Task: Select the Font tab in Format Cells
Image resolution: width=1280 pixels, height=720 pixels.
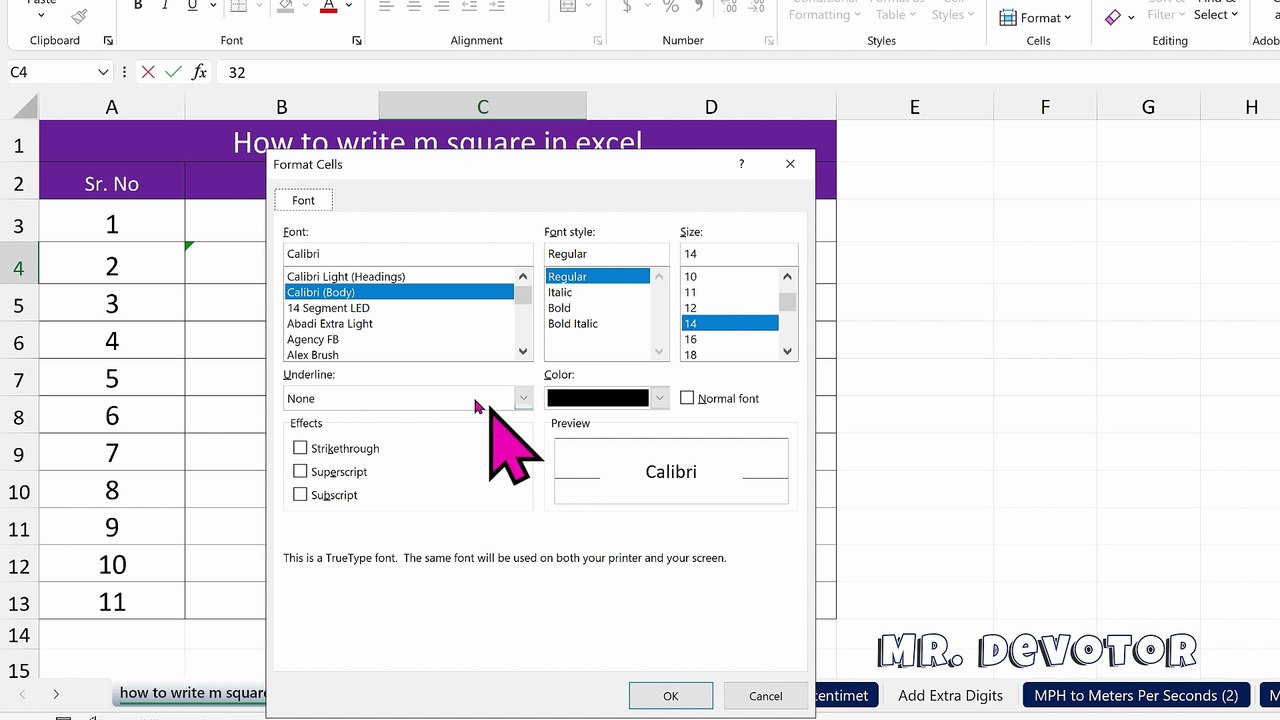Action: coord(303,200)
